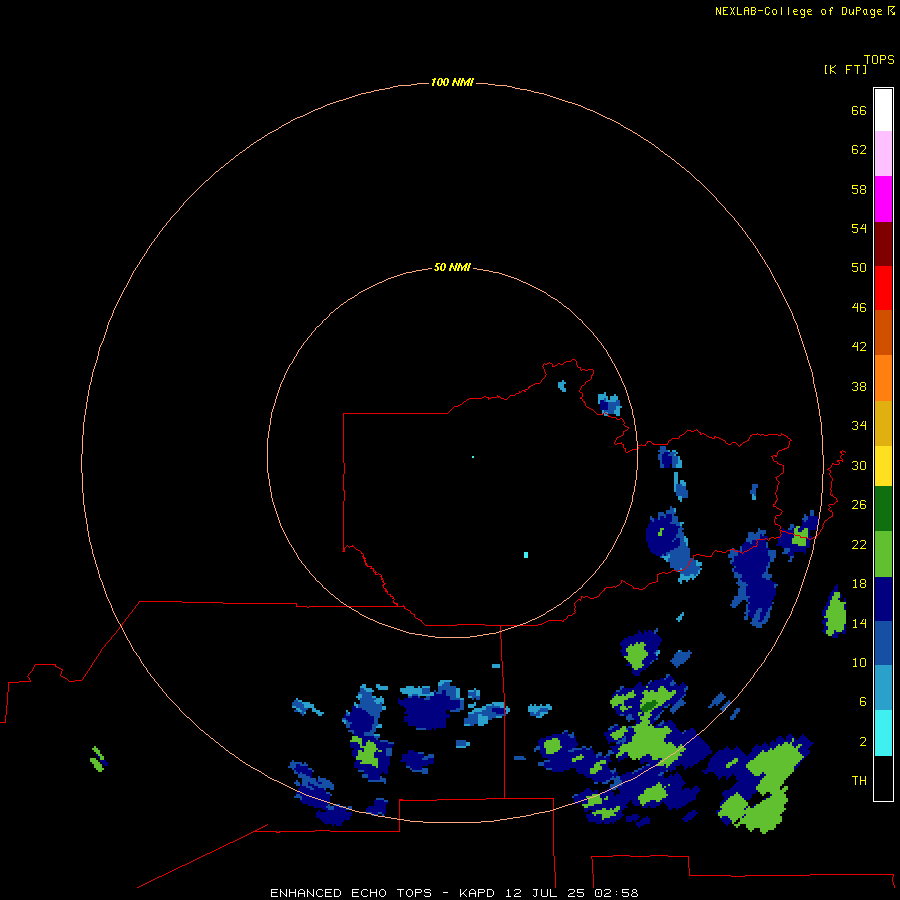Click the 22 legend value
This screenshot has width=900, height=900.
(x=859, y=544)
